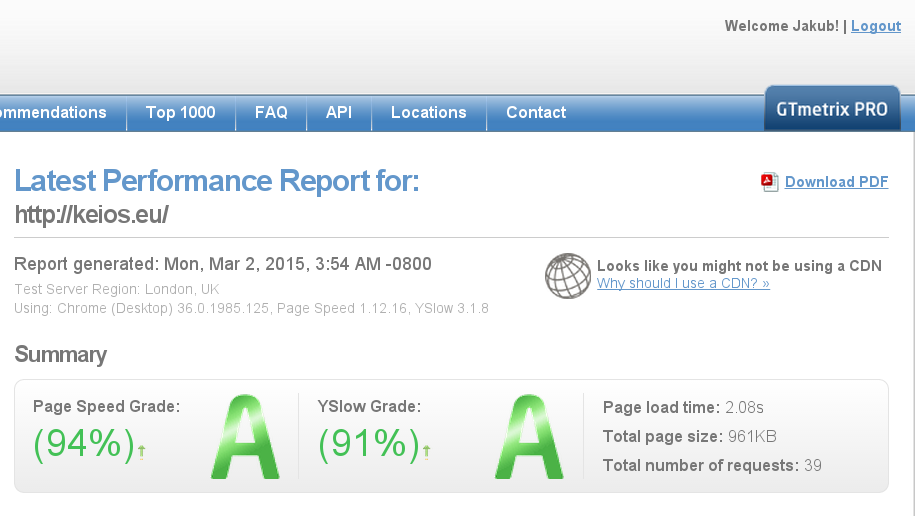
Task: Click the Page Speed up-arrow trend icon
Action: pyautogui.click(x=141, y=452)
